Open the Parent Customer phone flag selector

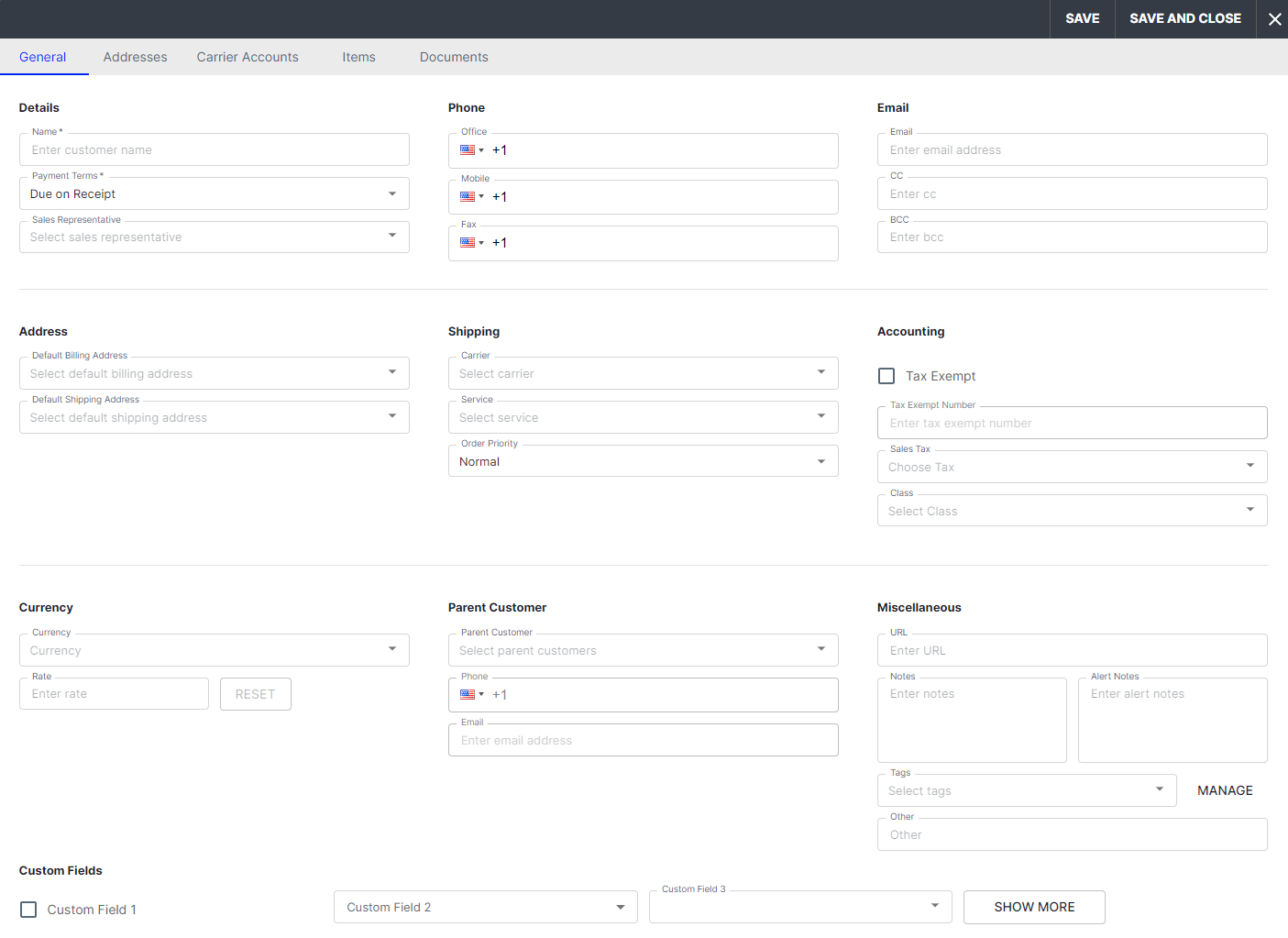coord(472,695)
